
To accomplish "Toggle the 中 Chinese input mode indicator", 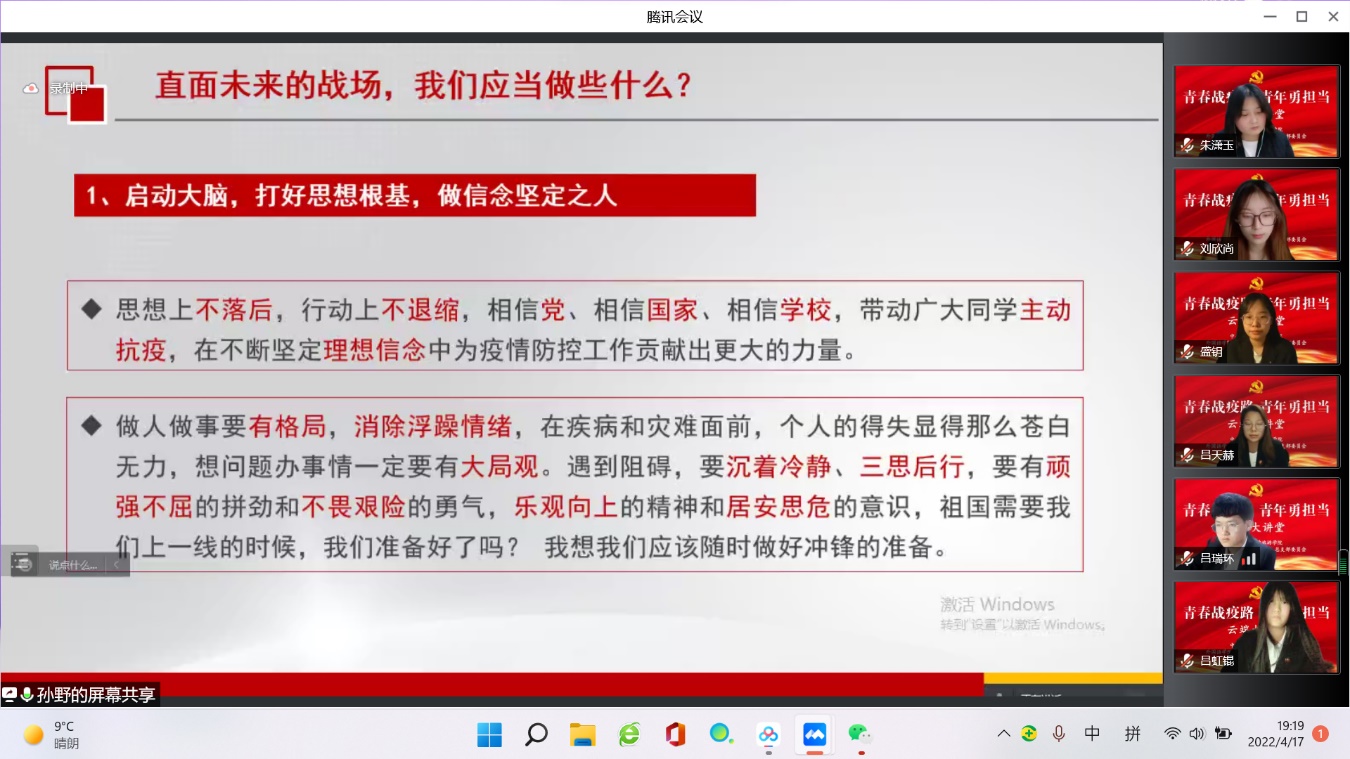I will pyautogui.click(x=1092, y=734).
